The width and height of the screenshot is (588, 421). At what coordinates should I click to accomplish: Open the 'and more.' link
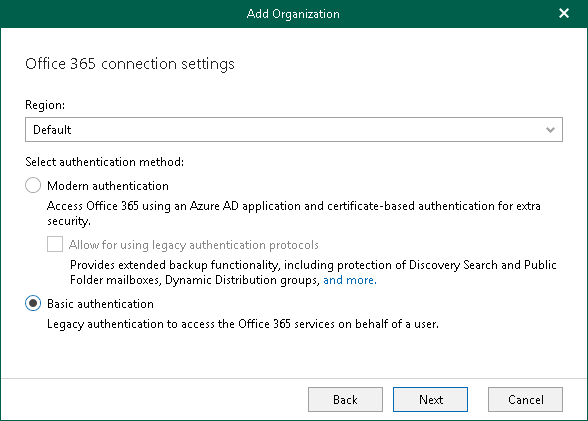[x=350, y=280]
